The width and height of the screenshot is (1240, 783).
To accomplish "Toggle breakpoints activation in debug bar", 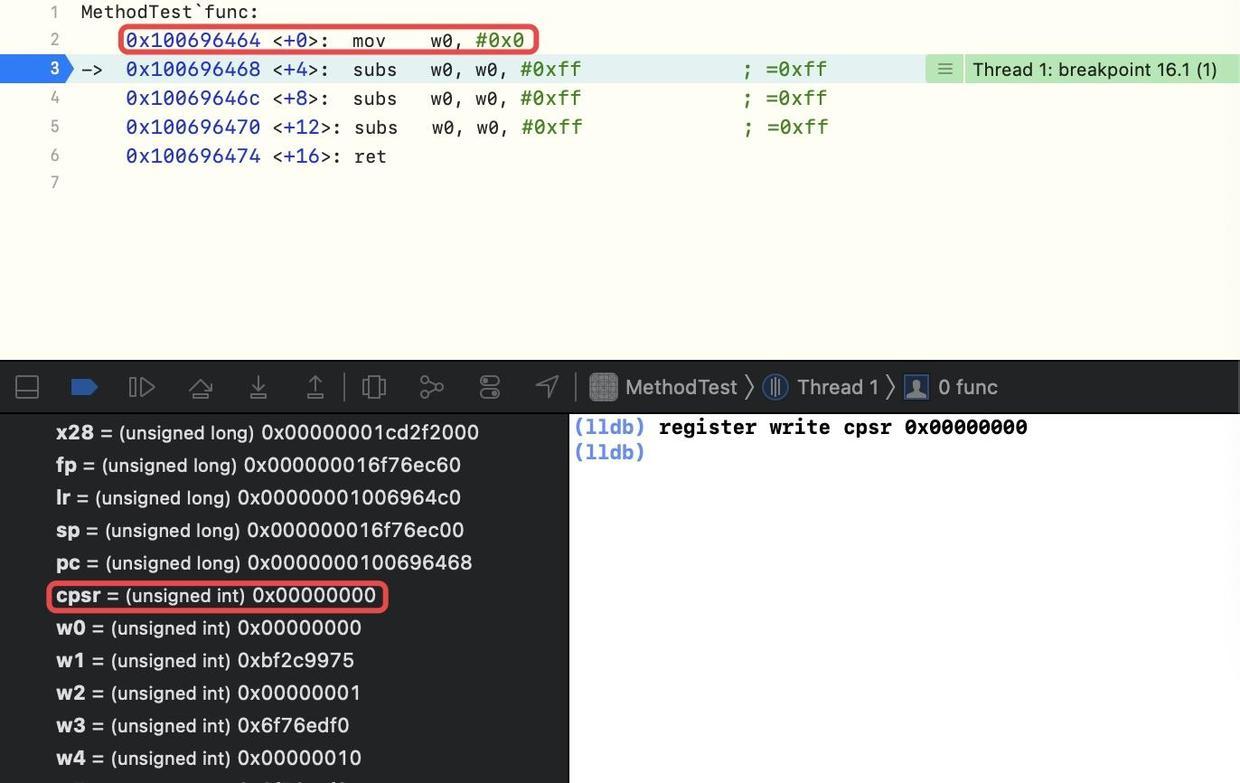I will [x=84, y=387].
